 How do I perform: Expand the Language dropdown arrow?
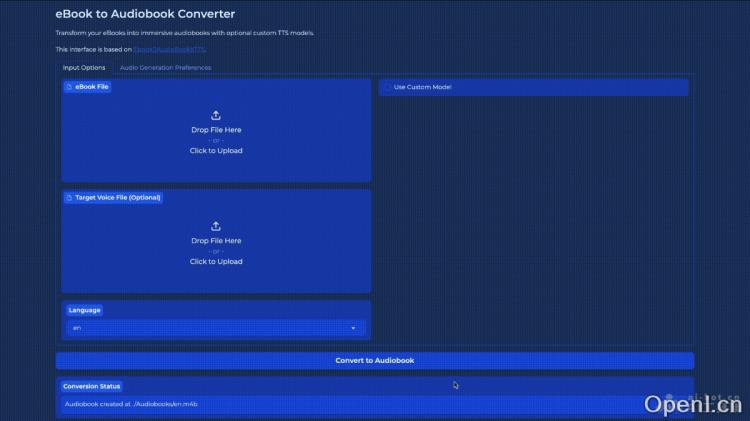[353, 328]
